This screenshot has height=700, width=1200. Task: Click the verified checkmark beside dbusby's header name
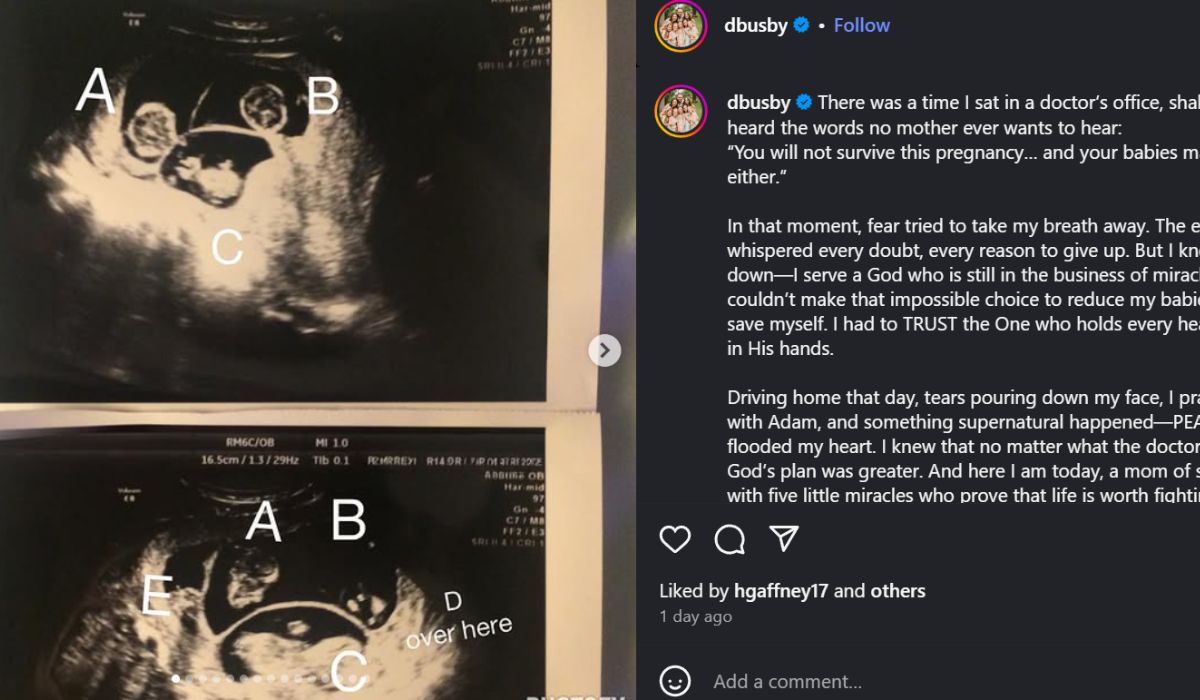pos(799,25)
